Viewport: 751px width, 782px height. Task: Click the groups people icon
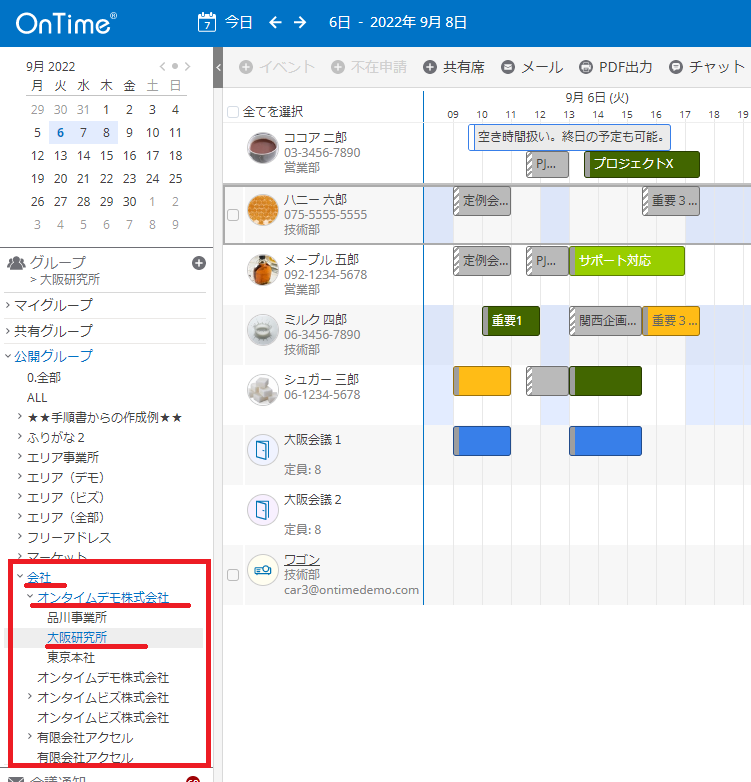[x=16, y=263]
